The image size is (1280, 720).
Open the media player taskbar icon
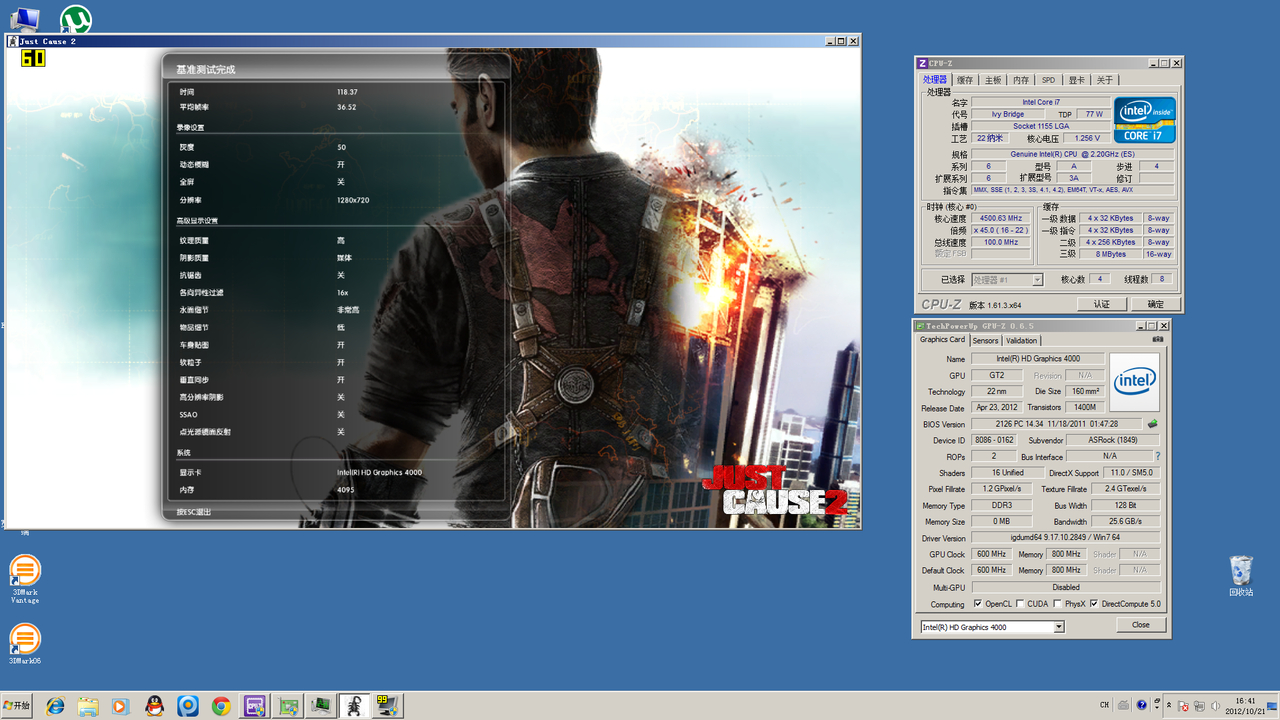pyautogui.click(x=121, y=706)
